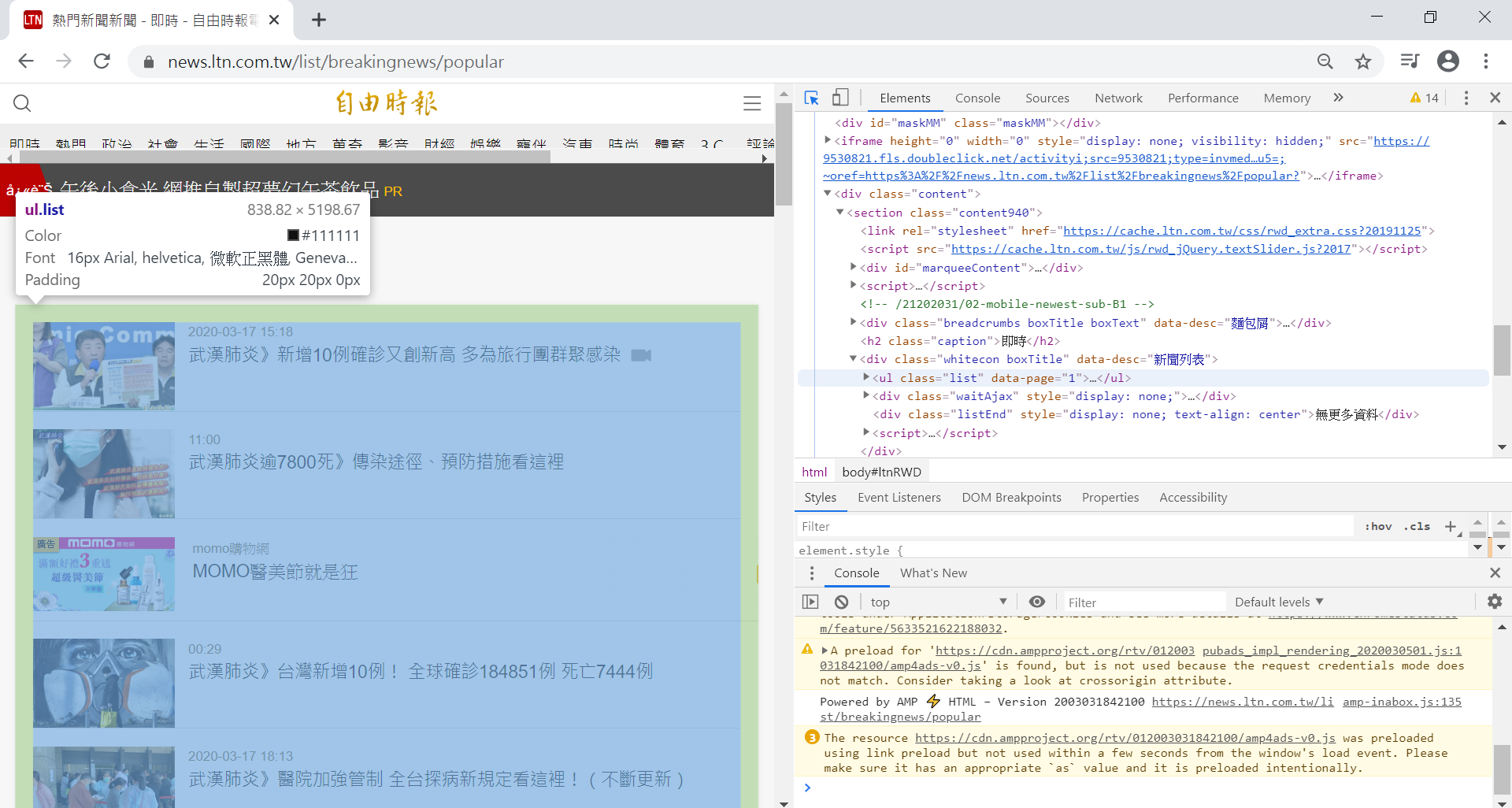Click the browser back arrow

coord(26,61)
